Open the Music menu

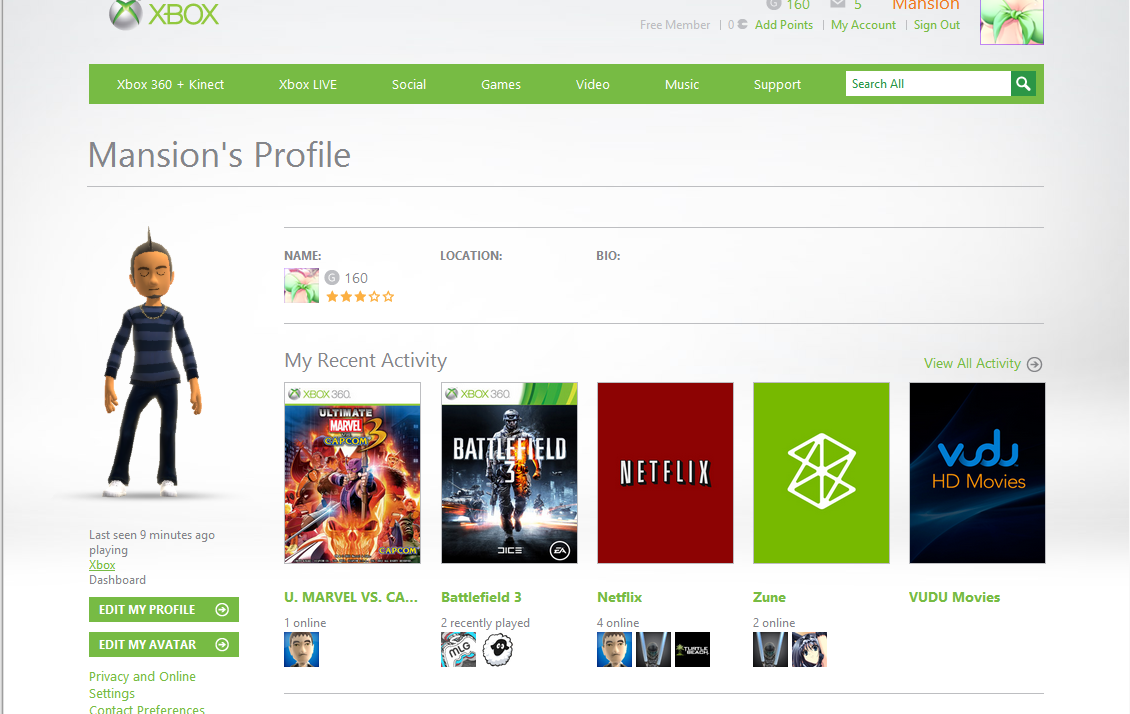pos(682,84)
